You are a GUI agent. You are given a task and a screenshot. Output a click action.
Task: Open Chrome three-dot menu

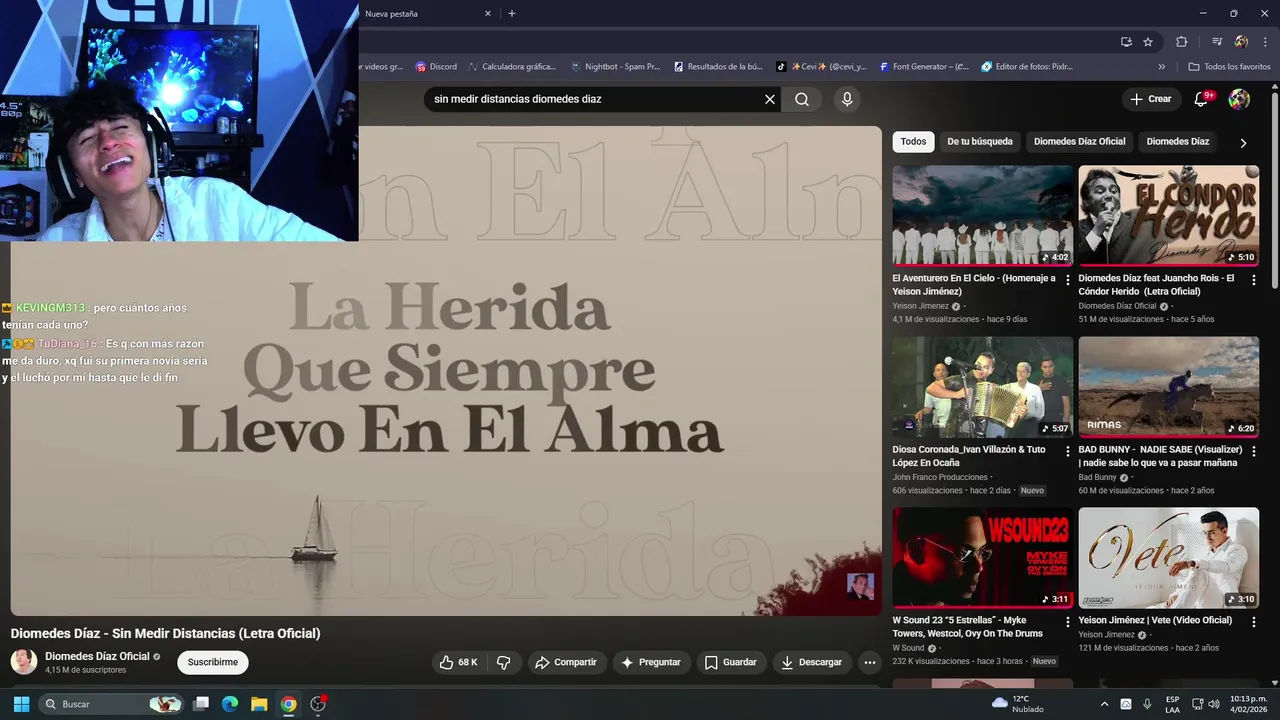point(1263,42)
